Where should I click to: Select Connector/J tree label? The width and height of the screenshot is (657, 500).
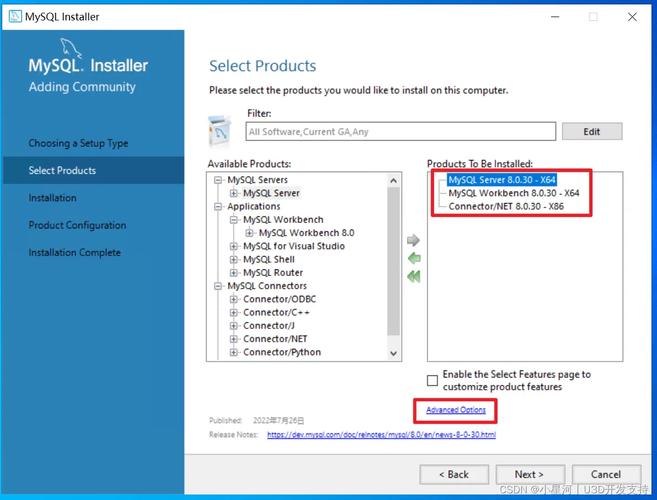coord(269,326)
